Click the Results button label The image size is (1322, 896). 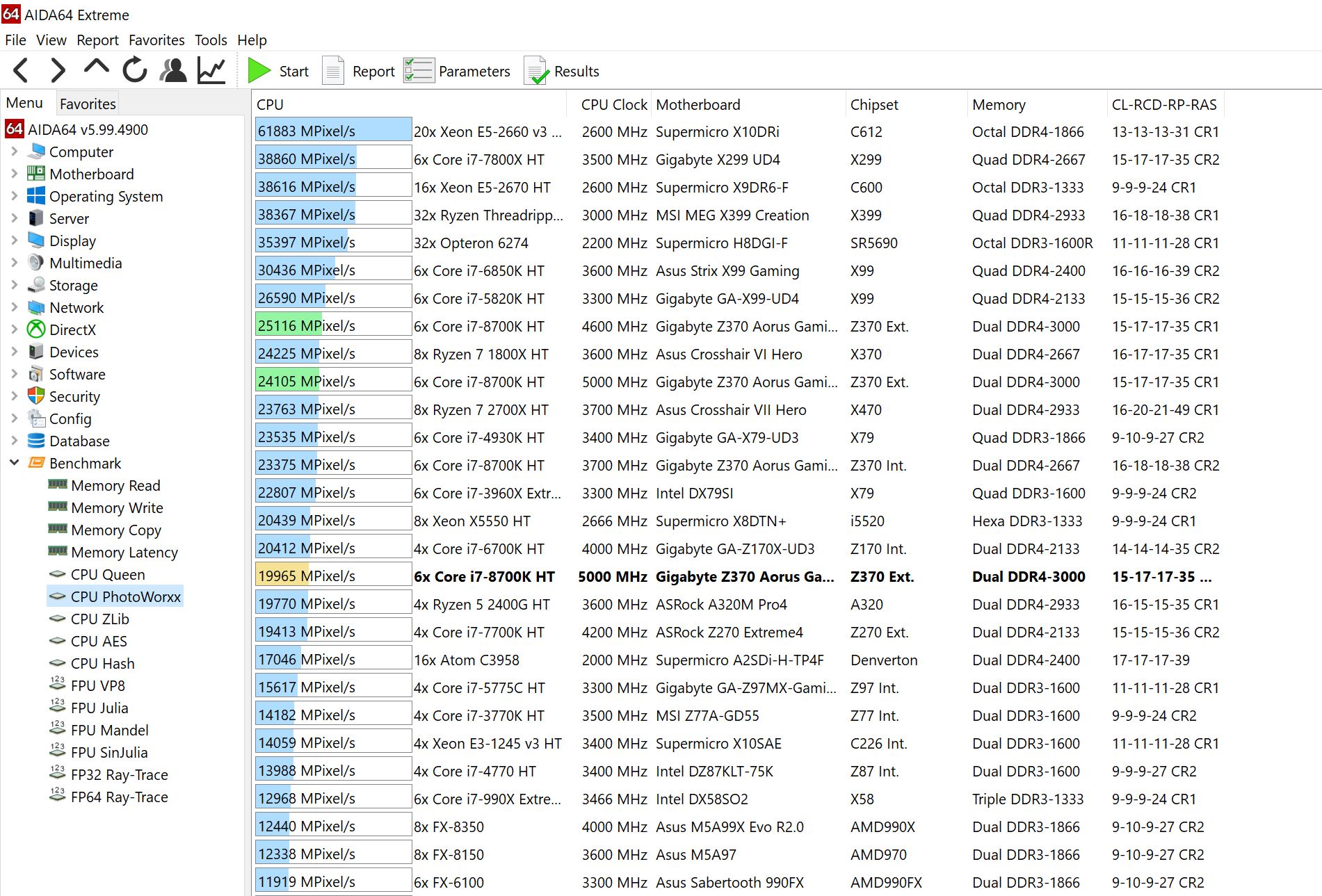(x=577, y=71)
